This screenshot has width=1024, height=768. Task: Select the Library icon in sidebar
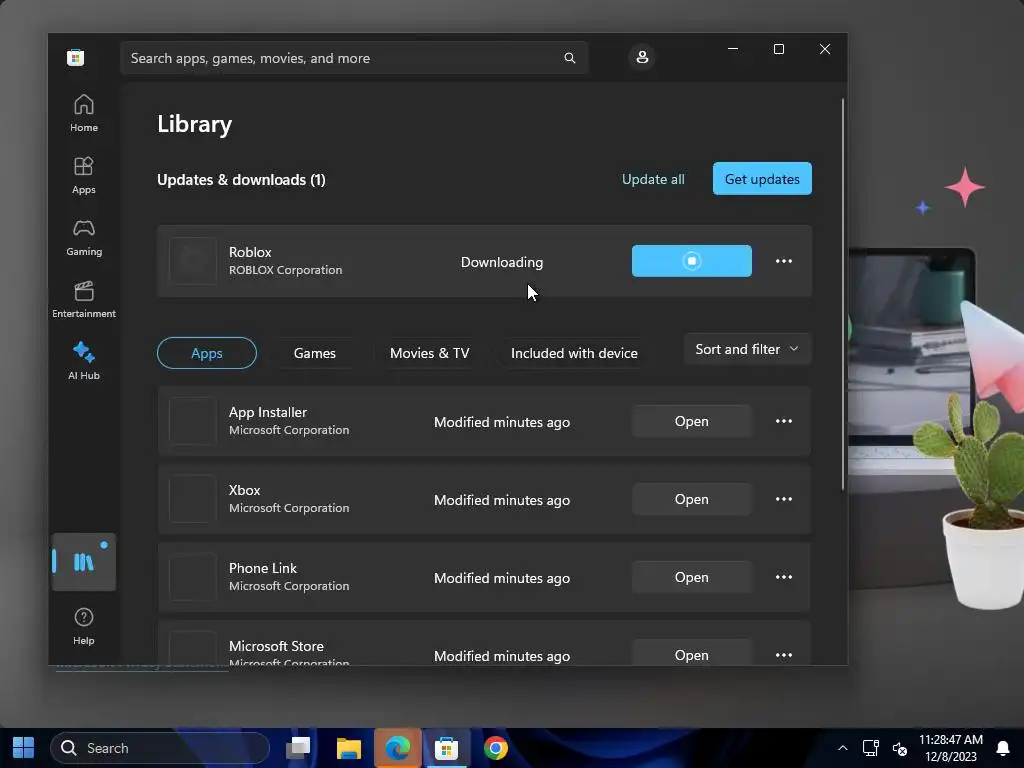(x=84, y=562)
